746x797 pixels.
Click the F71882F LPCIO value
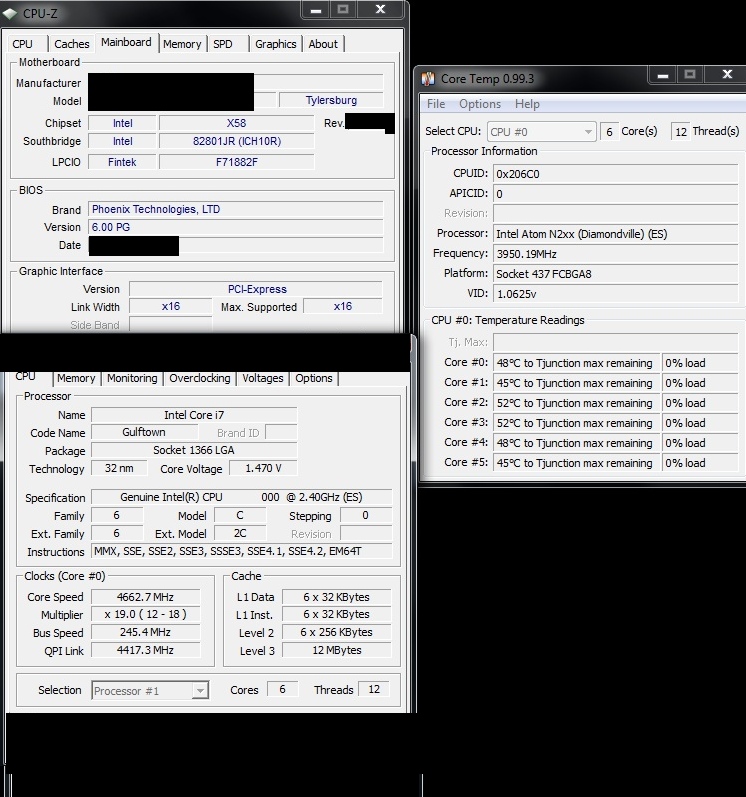click(236, 162)
